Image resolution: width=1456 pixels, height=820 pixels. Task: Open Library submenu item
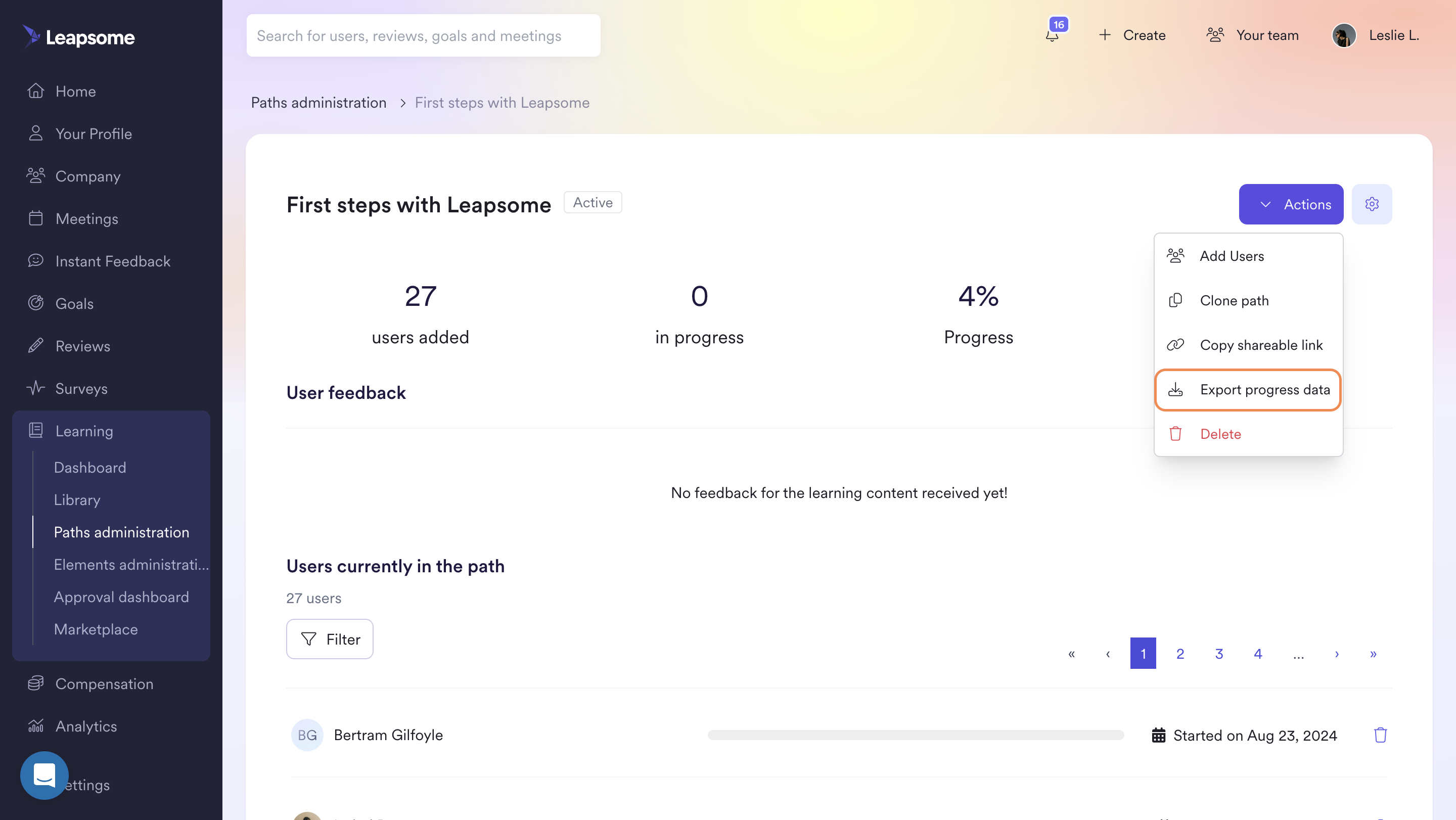pos(77,499)
